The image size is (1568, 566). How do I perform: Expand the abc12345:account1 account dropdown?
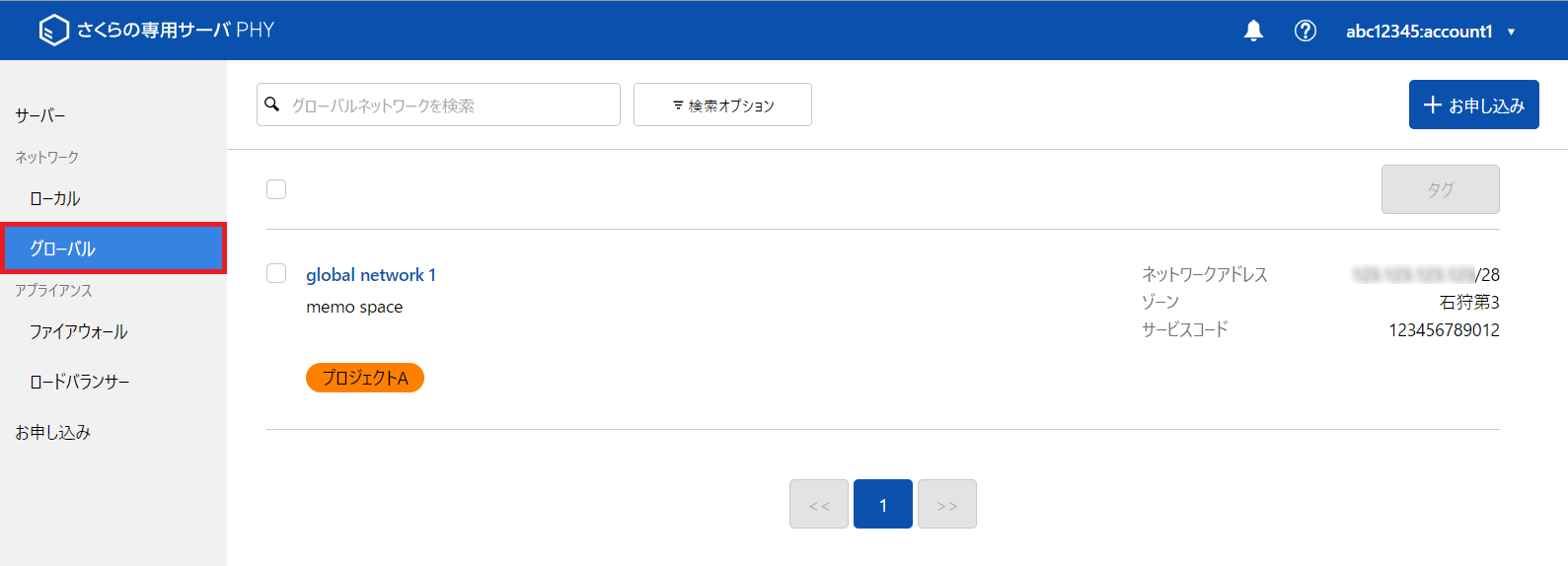coord(1431,32)
